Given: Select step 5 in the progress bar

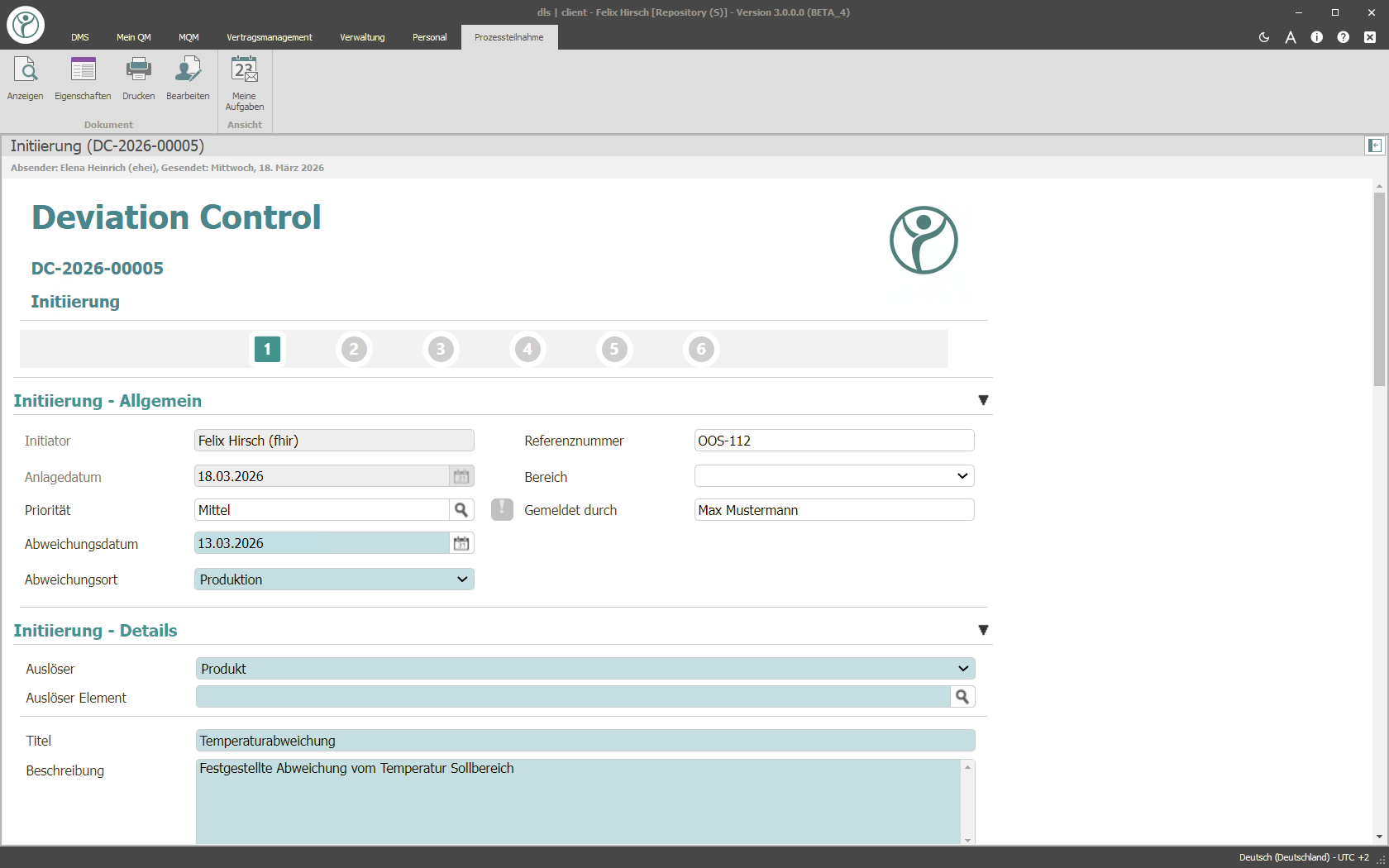Looking at the screenshot, I should (x=614, y=349).
